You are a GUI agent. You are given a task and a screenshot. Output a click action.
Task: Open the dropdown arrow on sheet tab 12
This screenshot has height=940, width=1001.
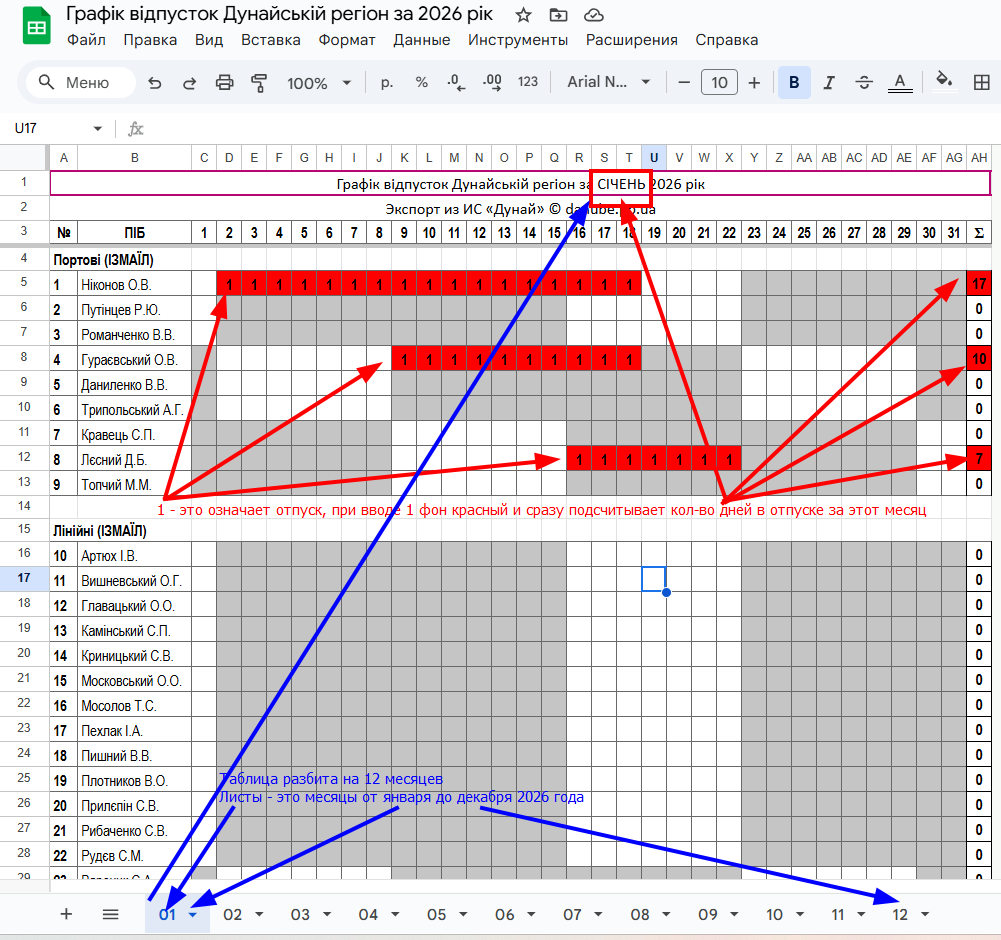point(925,915)
